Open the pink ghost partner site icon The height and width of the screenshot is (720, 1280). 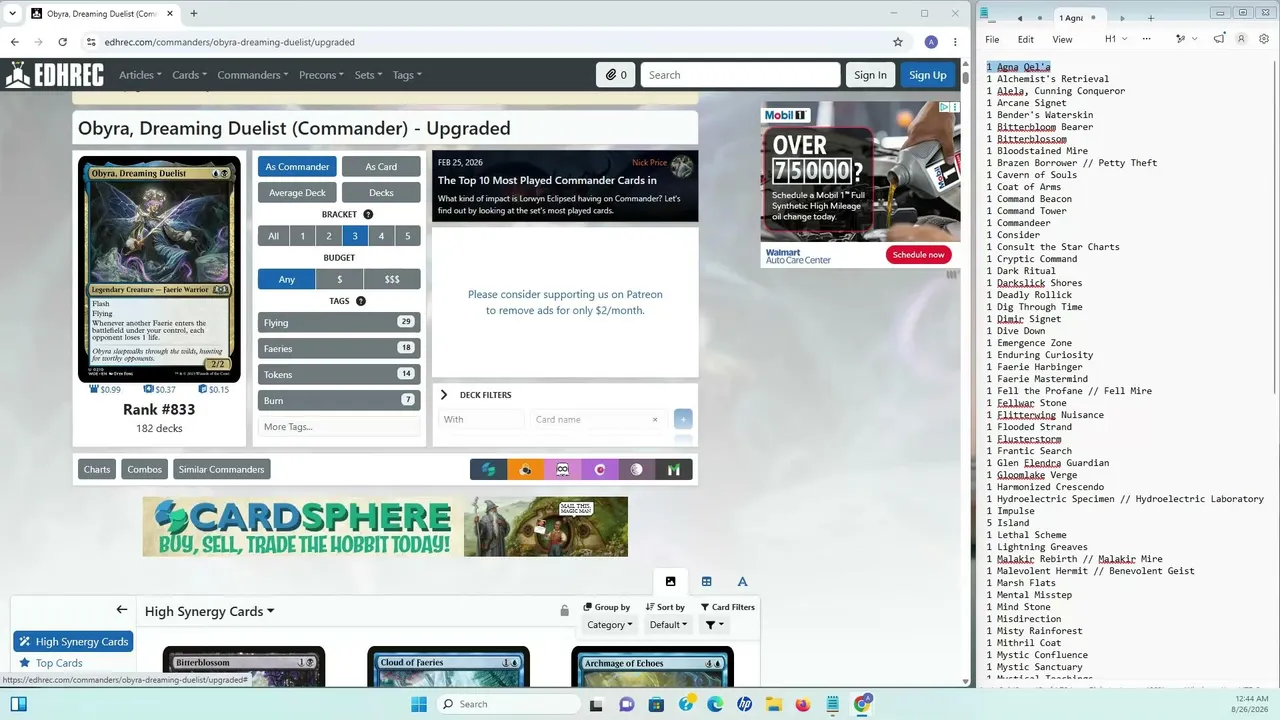click(563, 470)
